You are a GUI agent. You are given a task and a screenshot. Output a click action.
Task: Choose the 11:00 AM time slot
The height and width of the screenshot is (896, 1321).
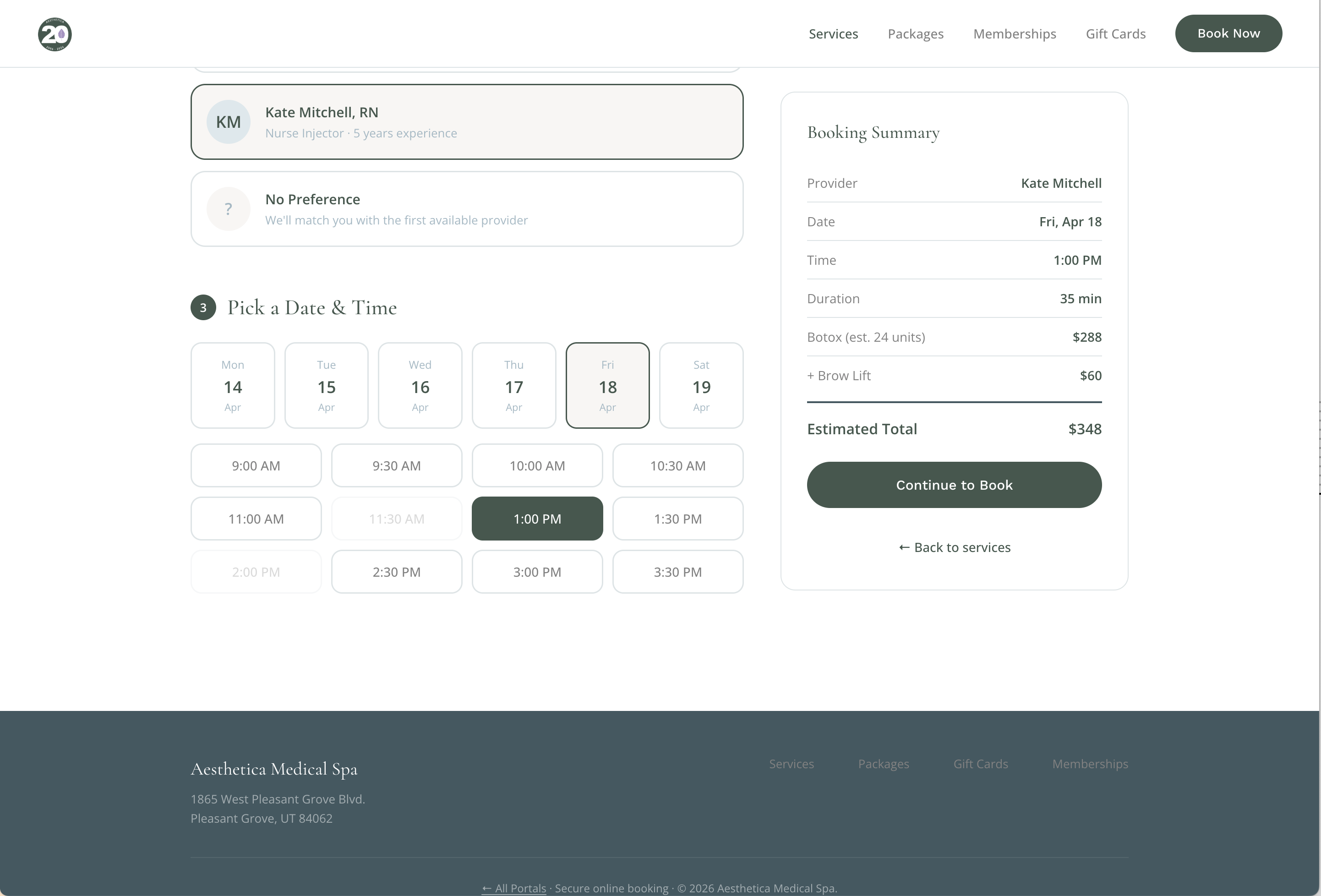click(256, 519)
